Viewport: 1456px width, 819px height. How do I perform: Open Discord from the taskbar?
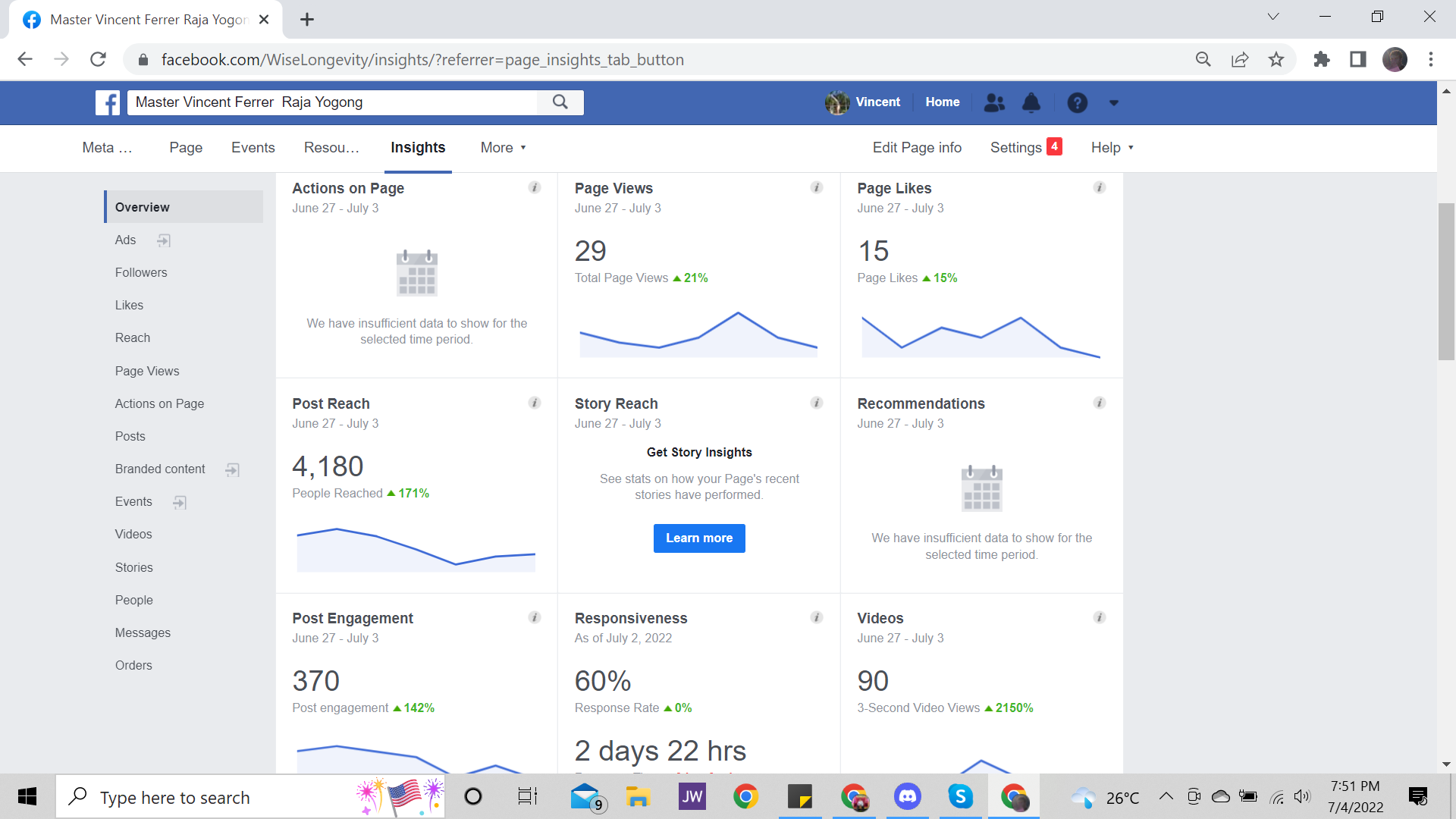coord(908,796)
